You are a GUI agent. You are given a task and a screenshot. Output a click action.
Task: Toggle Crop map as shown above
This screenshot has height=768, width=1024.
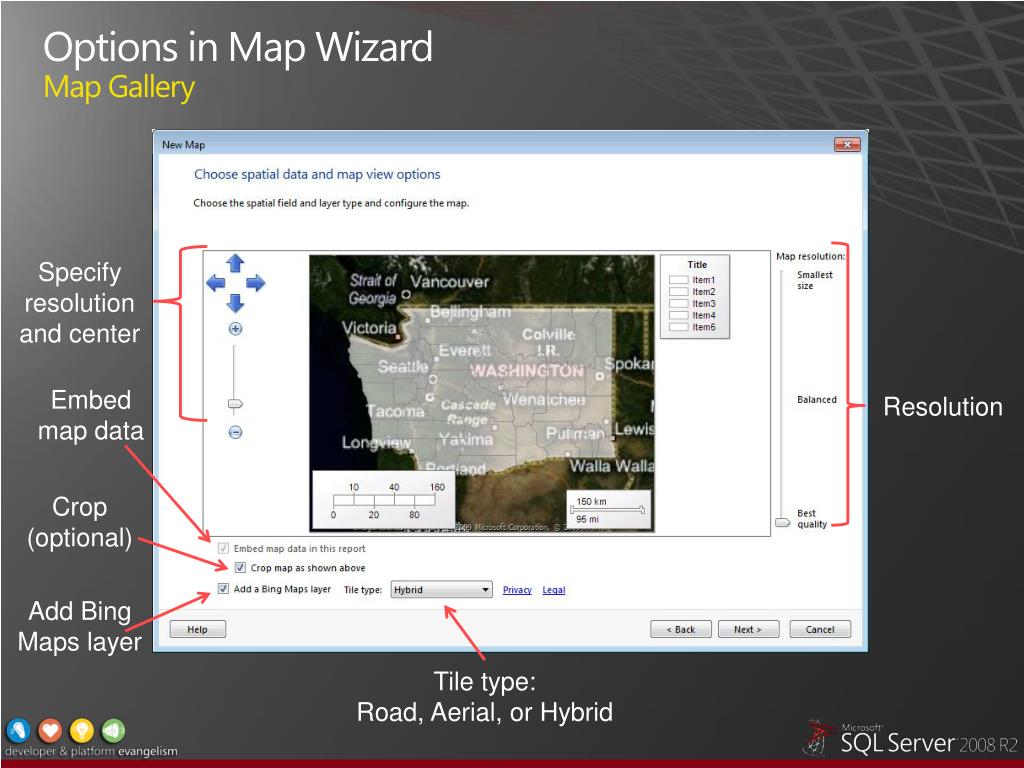[240, 568]
